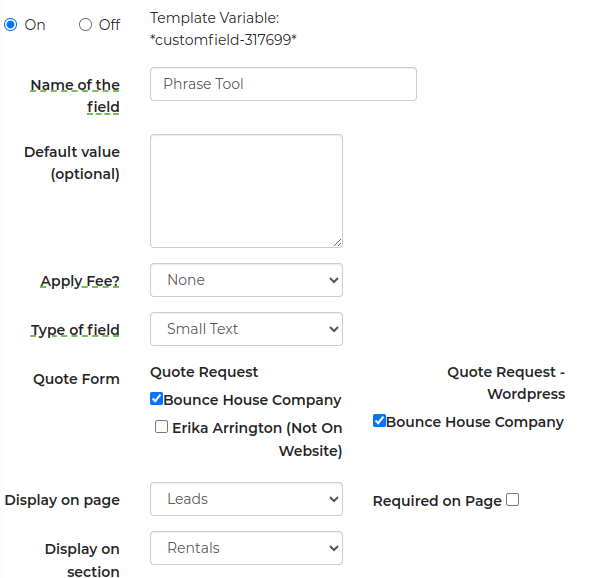Select the Off radio button
599x578 pixels.
tap(85, 25)
